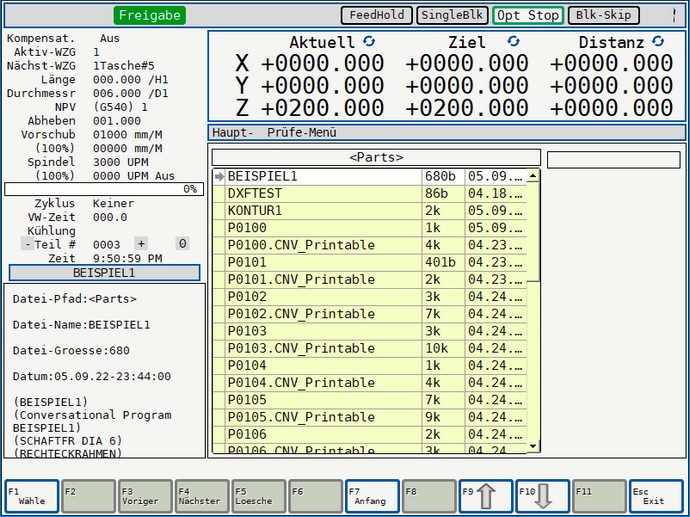Click the empty field right of <Parts>
Screen dimensions: 690x517
tap(614, 160)
